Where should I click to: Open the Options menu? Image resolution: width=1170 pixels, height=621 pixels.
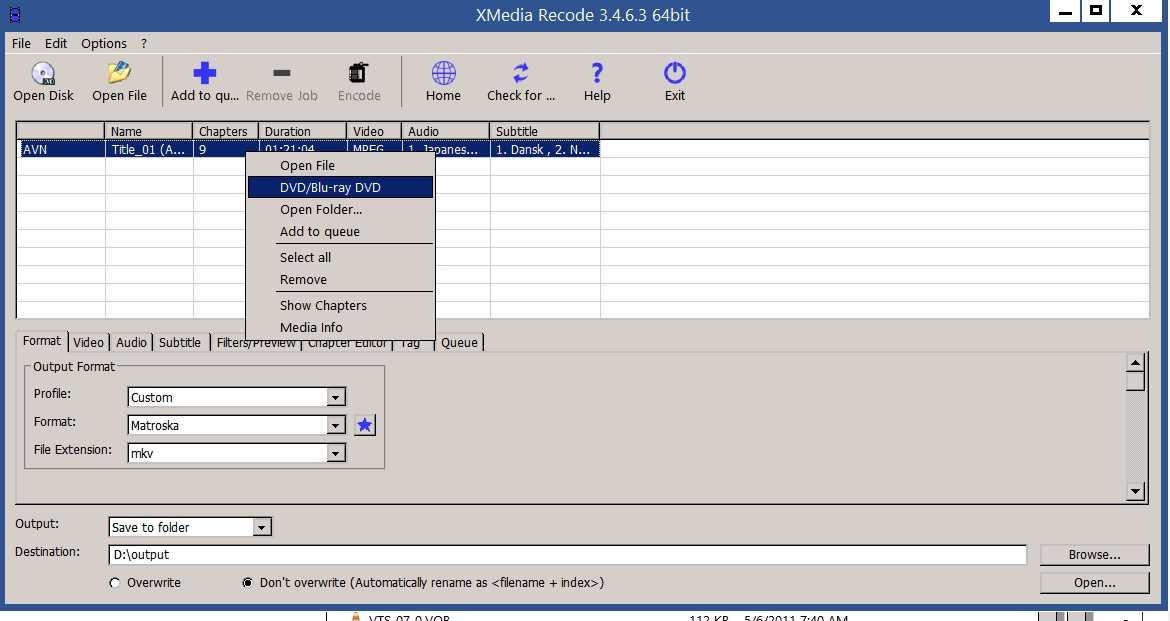(x=104, y=43)
